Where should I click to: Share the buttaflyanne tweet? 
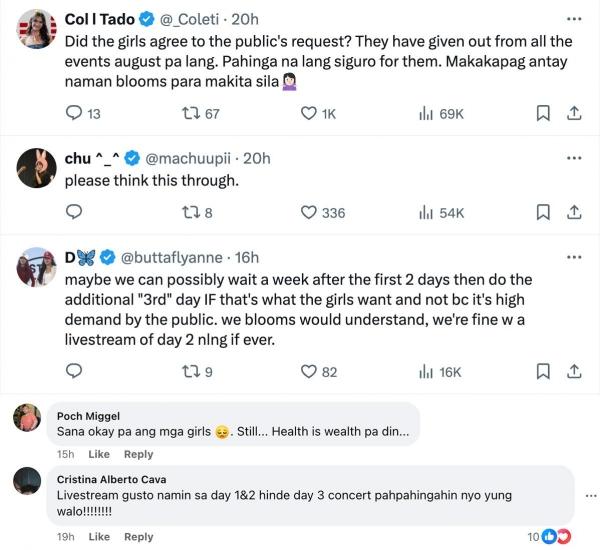click(575, 372)
